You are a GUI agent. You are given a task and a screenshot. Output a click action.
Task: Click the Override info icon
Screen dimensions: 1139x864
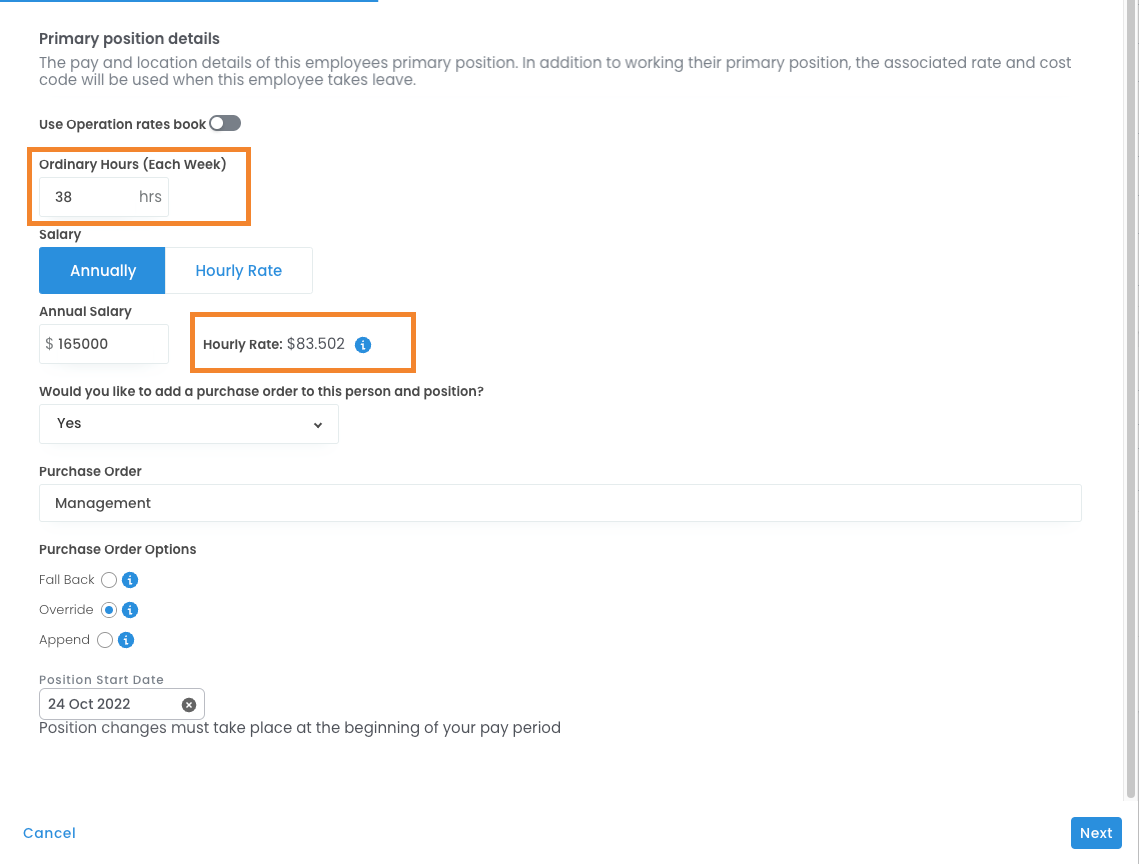pyautogui.click(x=130, y=610)
